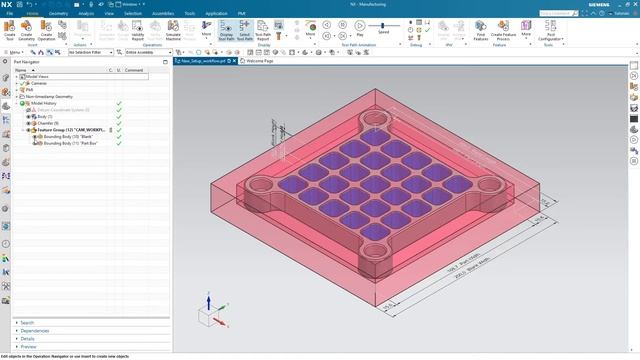Screen dimensions: 640x360
Task: Open the Part Navigator sidebar tab
Action: click(6, 106)
